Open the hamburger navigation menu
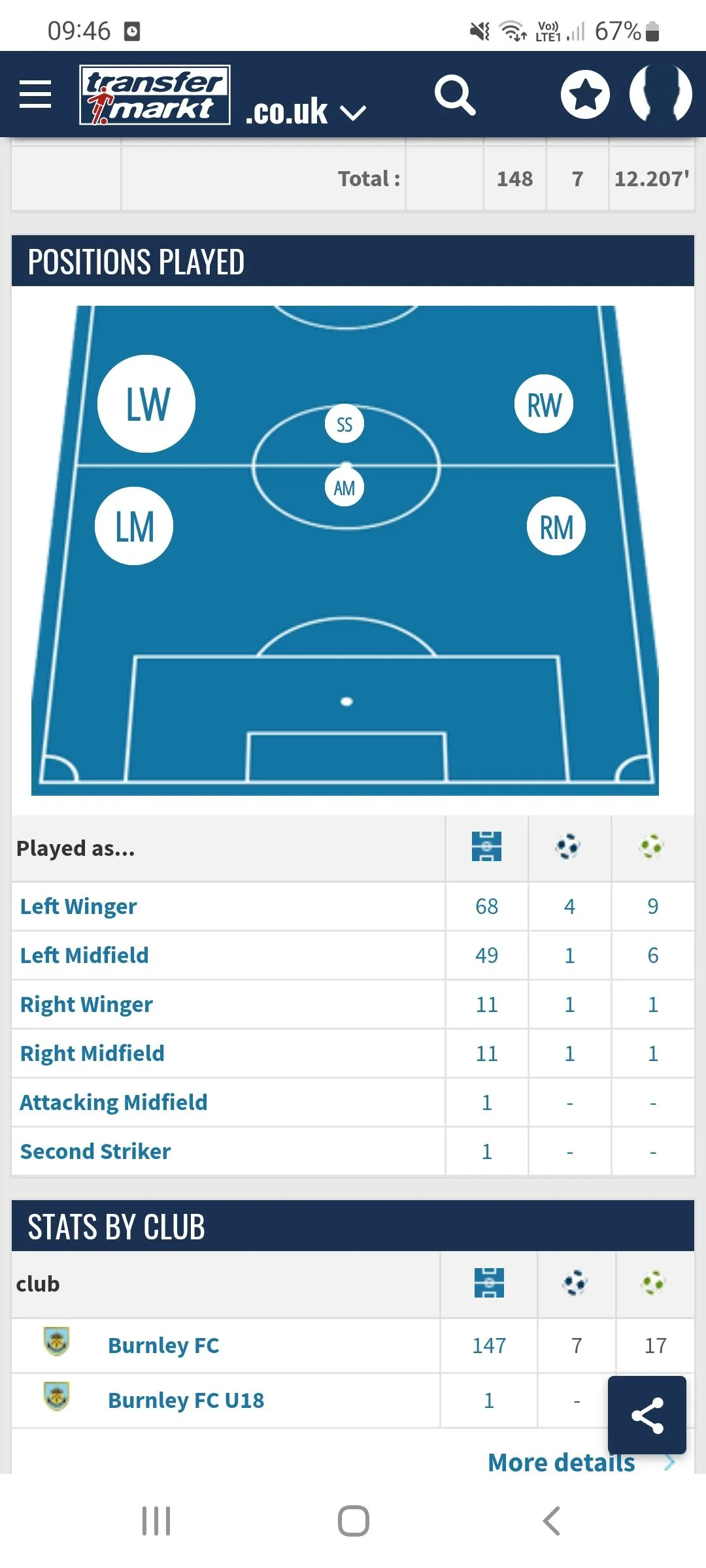Screen dimensions: 706x1568 (35, 94)
